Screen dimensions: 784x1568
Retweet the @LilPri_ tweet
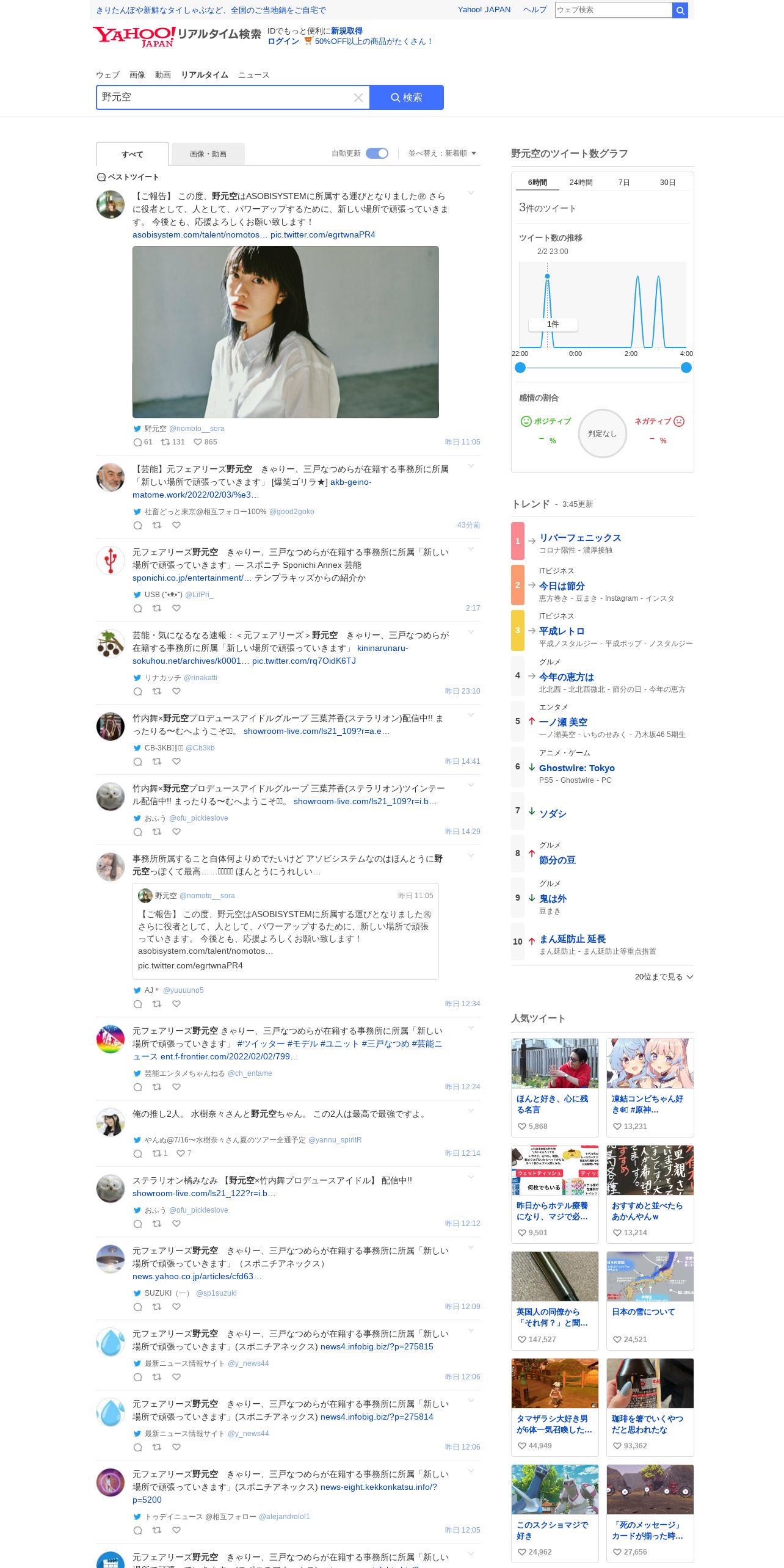pos(157,608)
